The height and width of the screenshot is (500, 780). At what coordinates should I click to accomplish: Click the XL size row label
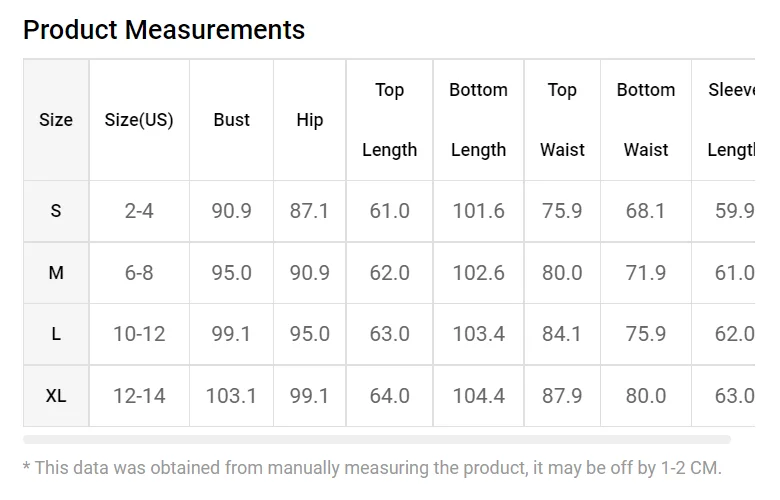[x=56, y=396]
